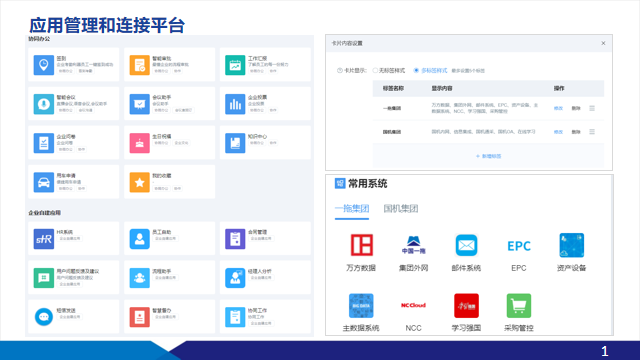Open 集团外网 China YTO icon
The image size is (640, 360).
click(x=413, y=245)
